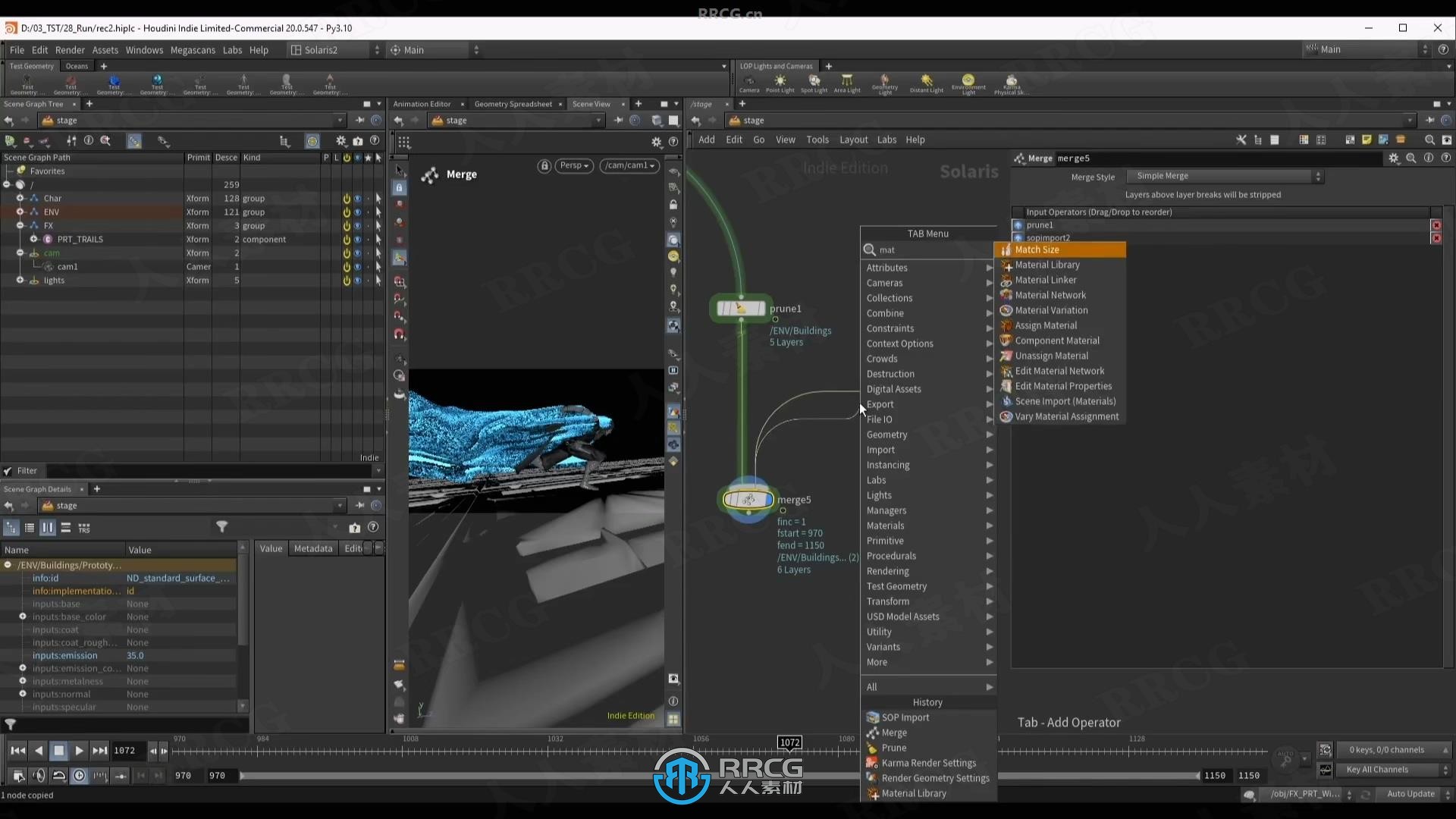
Task: Click the Camera shelf tool
Action: (x=749, y=83)
